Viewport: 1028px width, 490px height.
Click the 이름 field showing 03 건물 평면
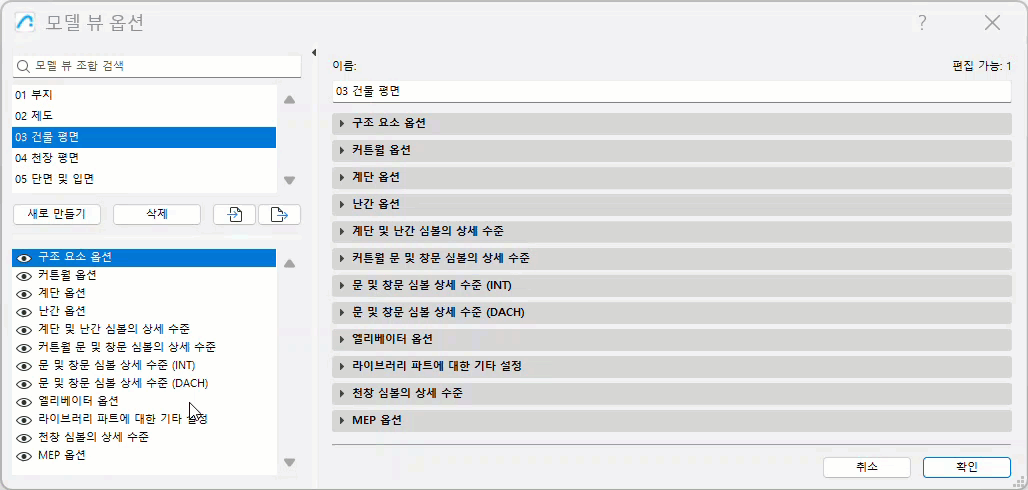(x=672, y=91)
